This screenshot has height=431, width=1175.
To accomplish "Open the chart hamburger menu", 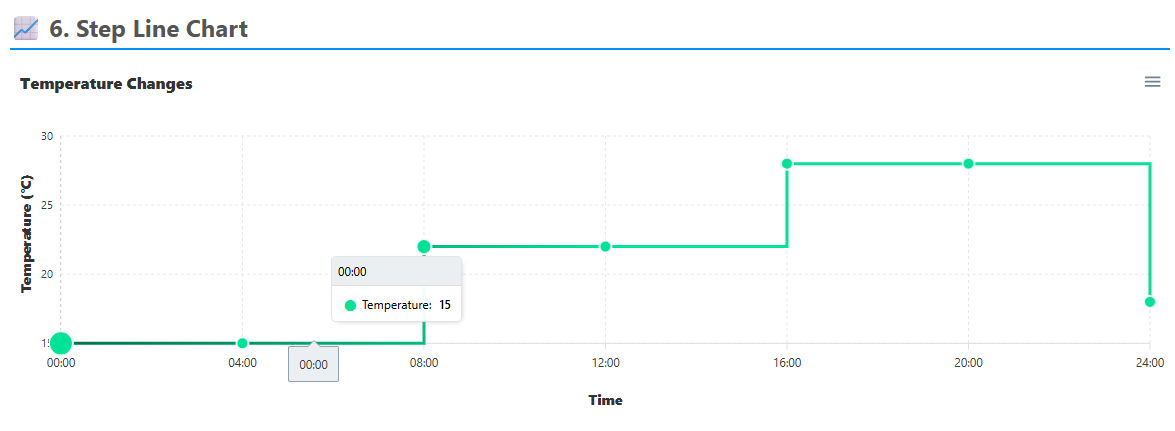I will point(1152,82).
